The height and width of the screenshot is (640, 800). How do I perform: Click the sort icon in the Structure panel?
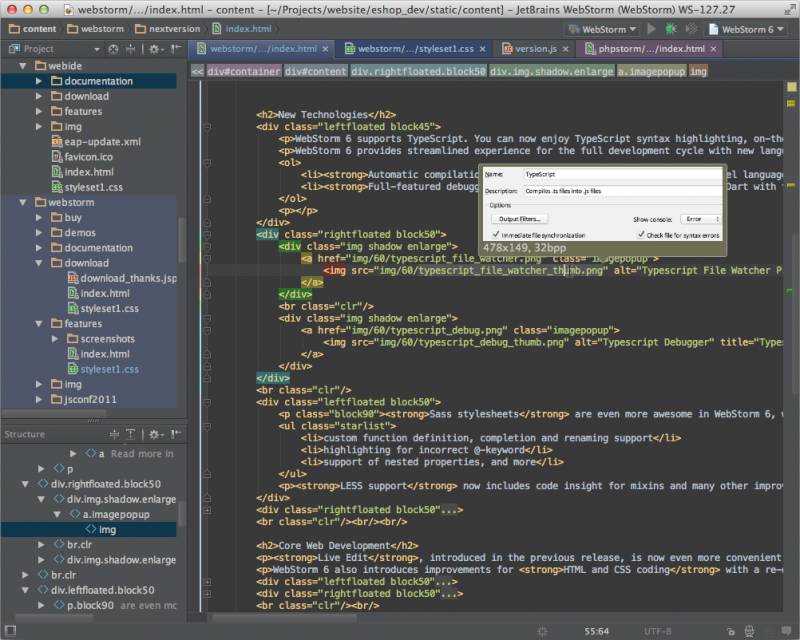(x=115, y=434)
